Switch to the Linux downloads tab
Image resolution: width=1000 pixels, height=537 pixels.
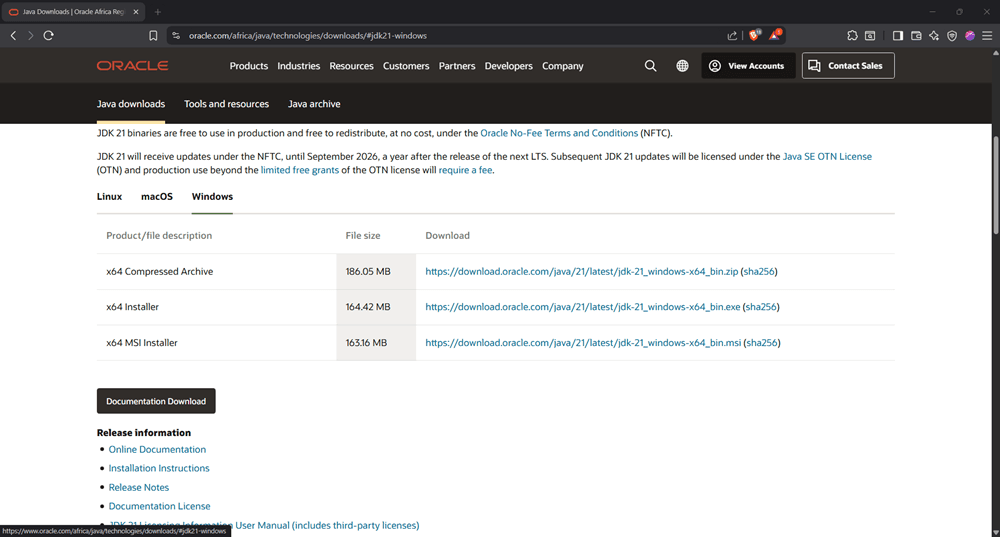point(109,197)
